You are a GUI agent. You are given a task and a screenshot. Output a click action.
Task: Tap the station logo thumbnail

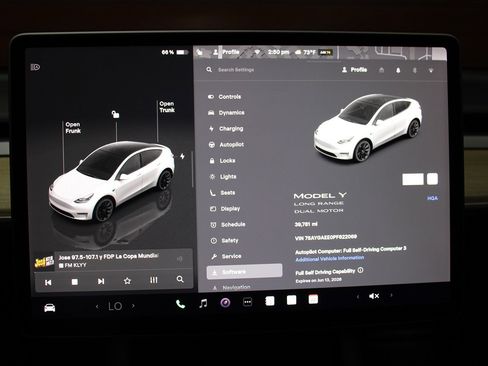(44, 263)
